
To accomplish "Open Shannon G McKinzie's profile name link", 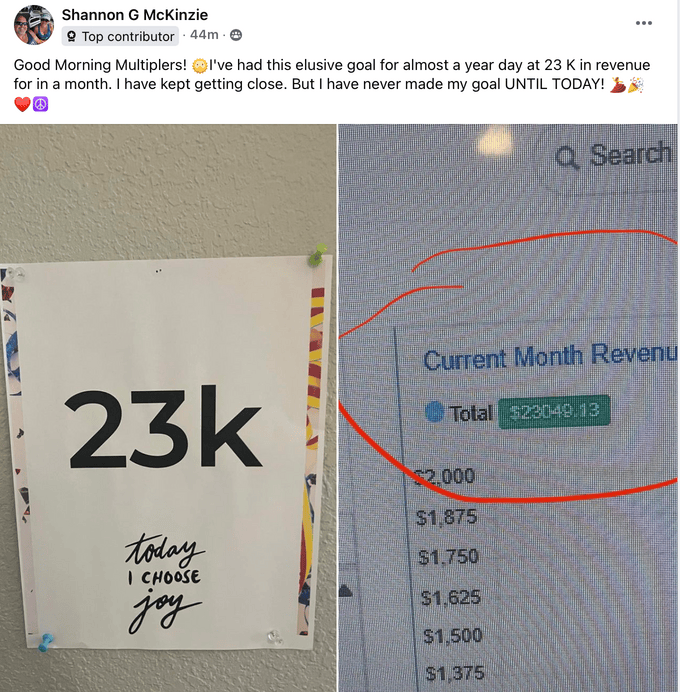I will (135, 15).
